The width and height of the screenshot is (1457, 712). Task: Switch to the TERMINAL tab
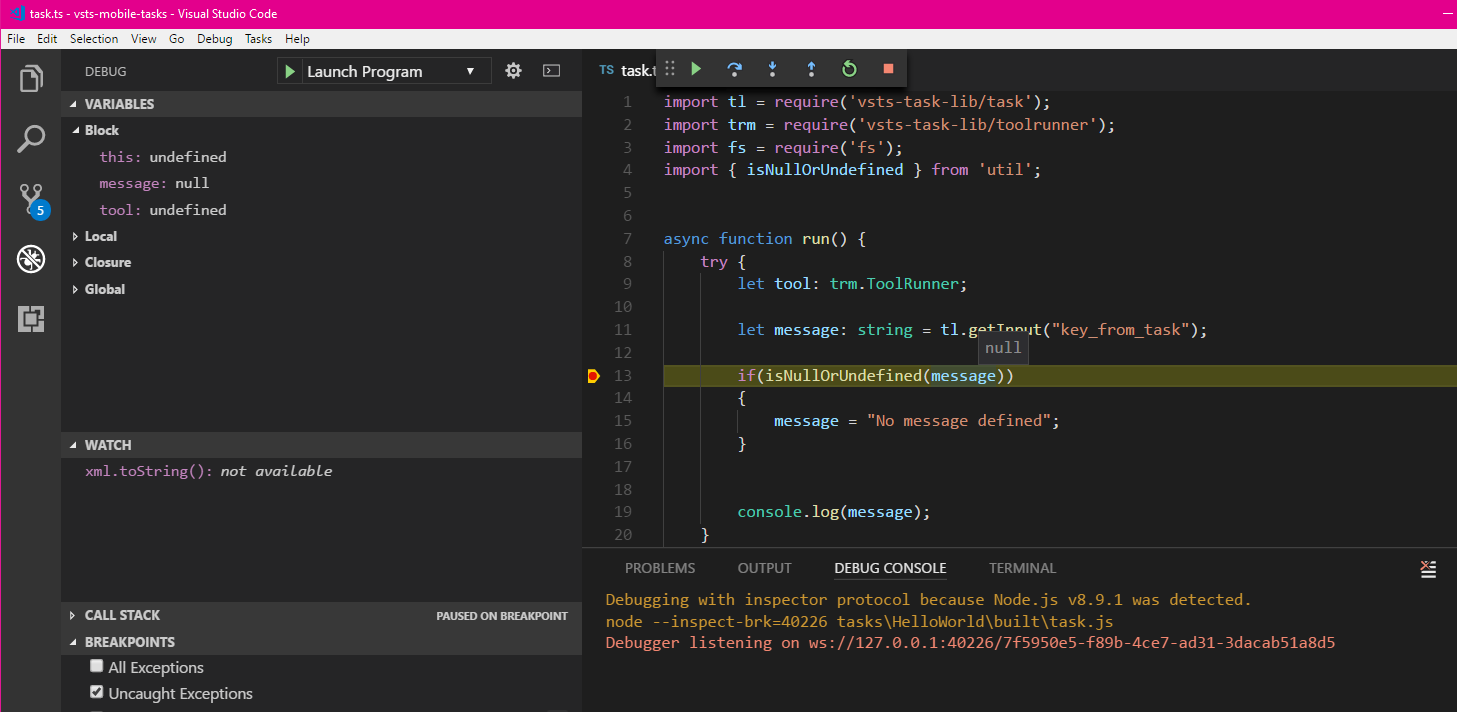point(1021,568)
